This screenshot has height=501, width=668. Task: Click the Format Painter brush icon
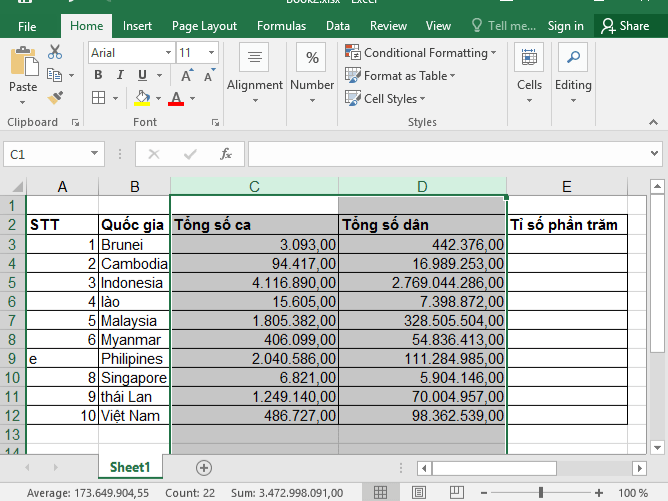coord(55,97)
